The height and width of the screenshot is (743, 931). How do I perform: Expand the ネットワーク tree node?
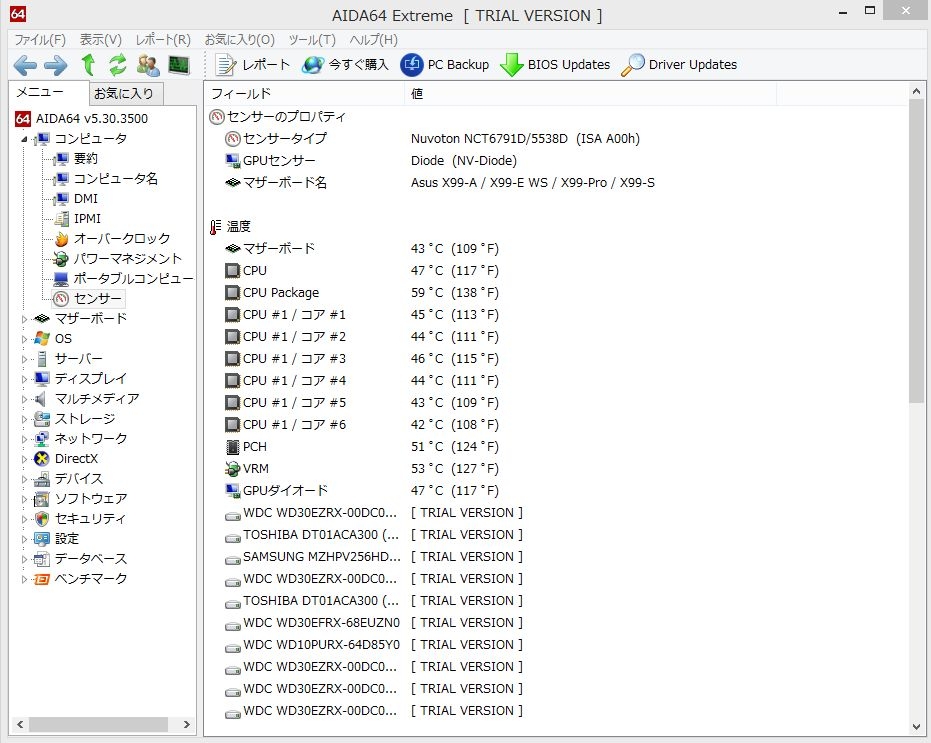24,439
